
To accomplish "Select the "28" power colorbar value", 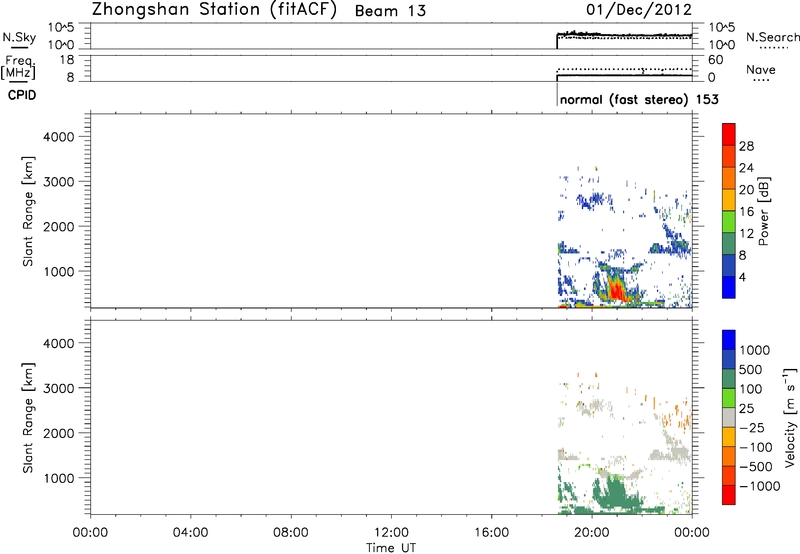I will pyautogui.click(x=746, y=146).
